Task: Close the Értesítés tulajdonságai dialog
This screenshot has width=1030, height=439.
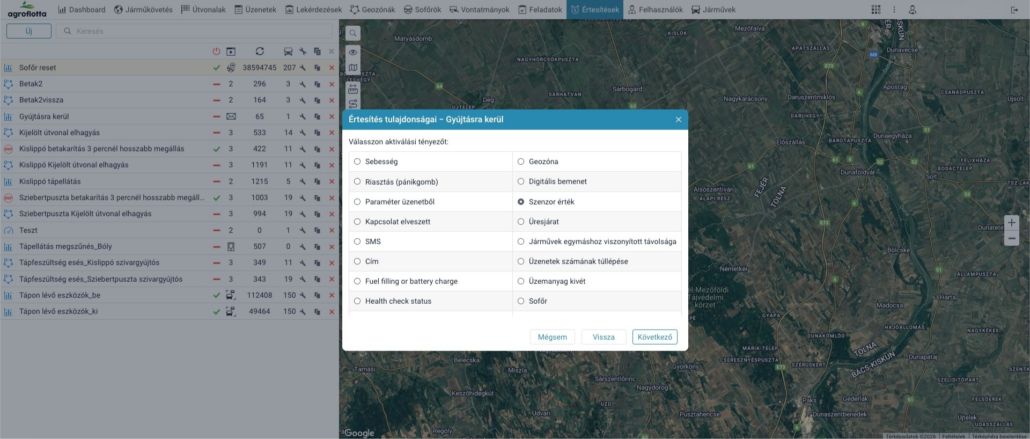Action: (x=678, y=119)
